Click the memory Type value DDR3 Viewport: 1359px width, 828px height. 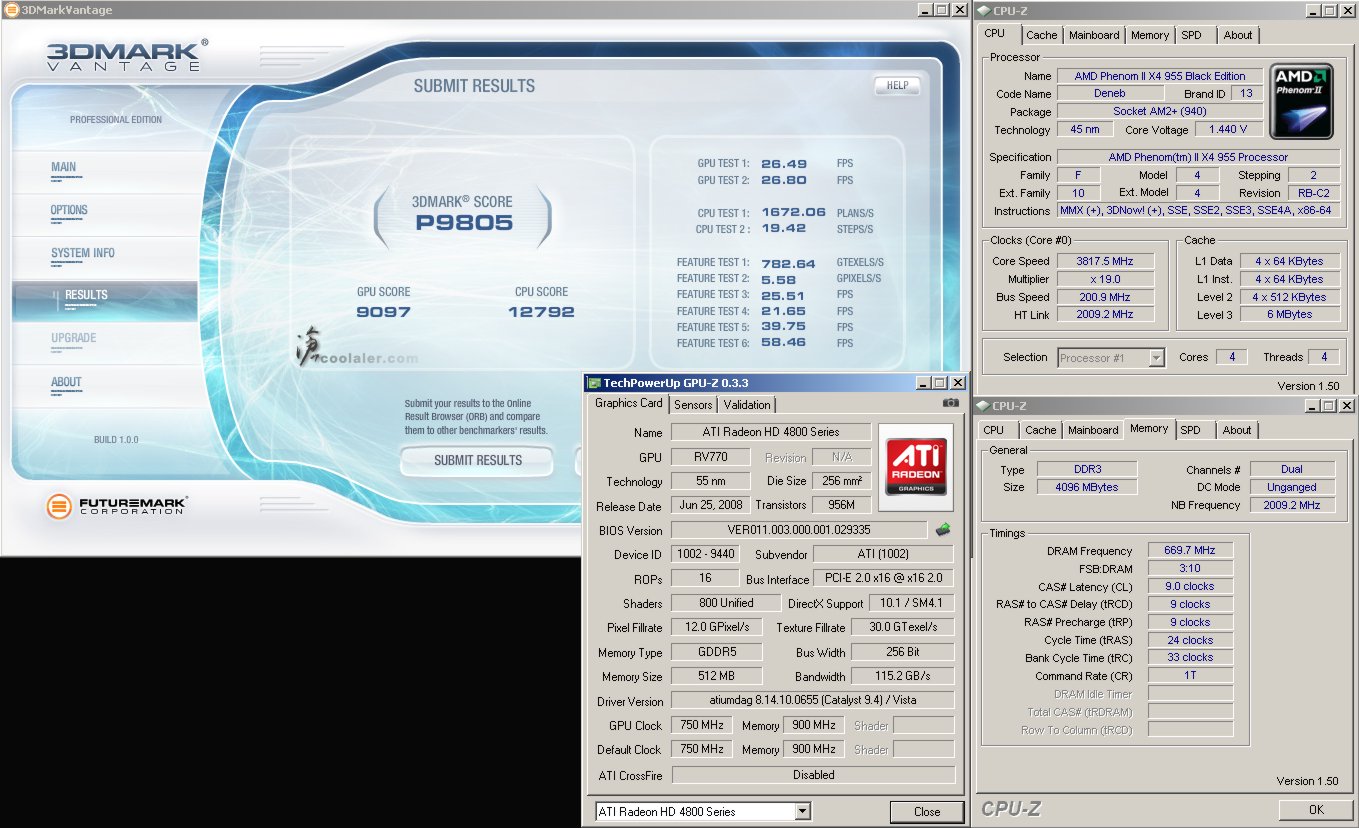point(1086,469)
